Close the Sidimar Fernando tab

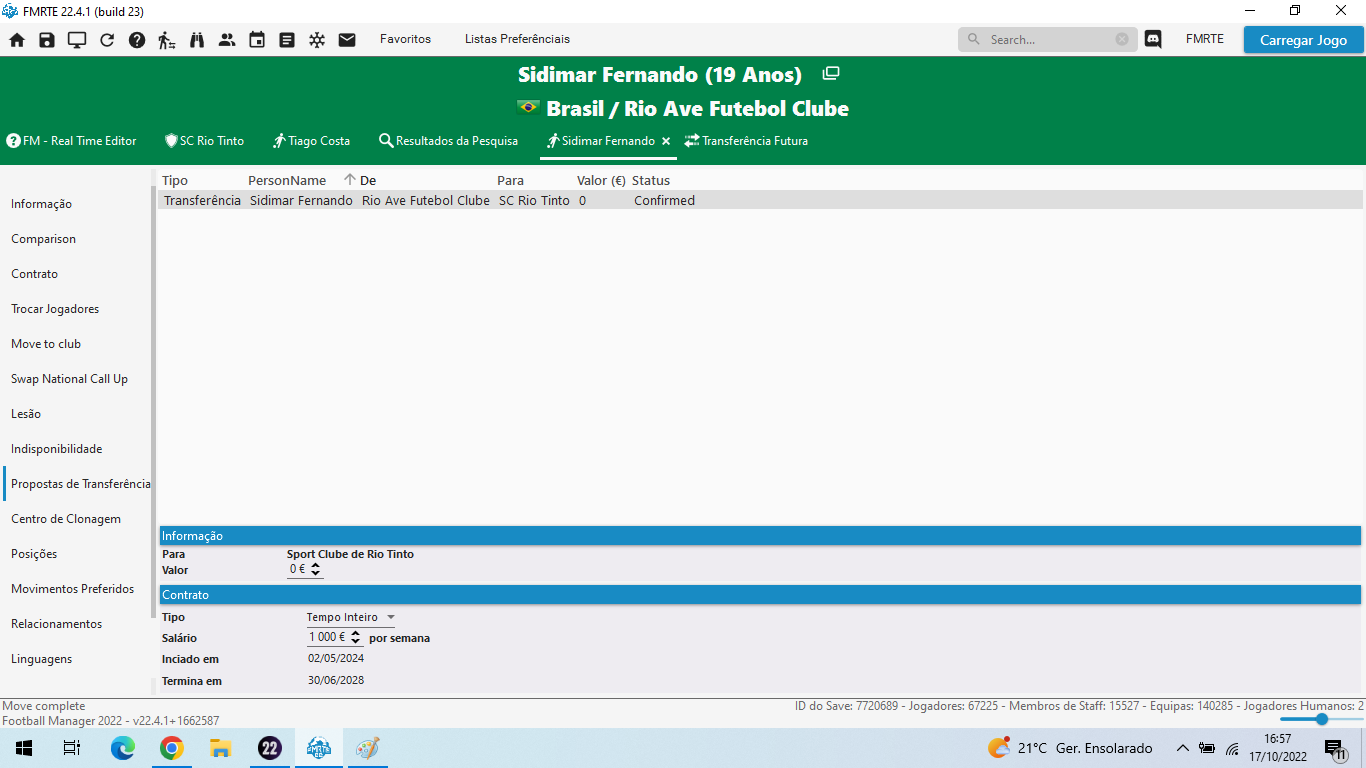(666, 142)
